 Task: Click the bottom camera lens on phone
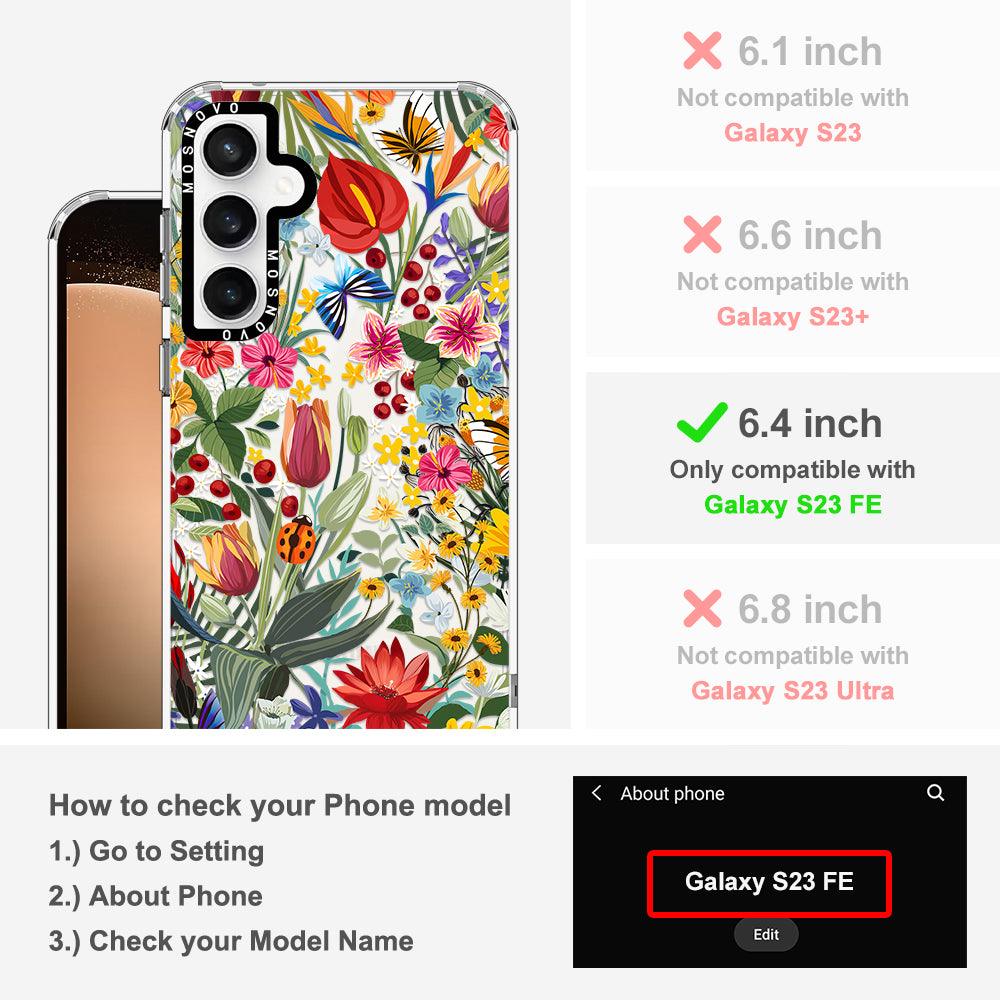coord(230,293)
